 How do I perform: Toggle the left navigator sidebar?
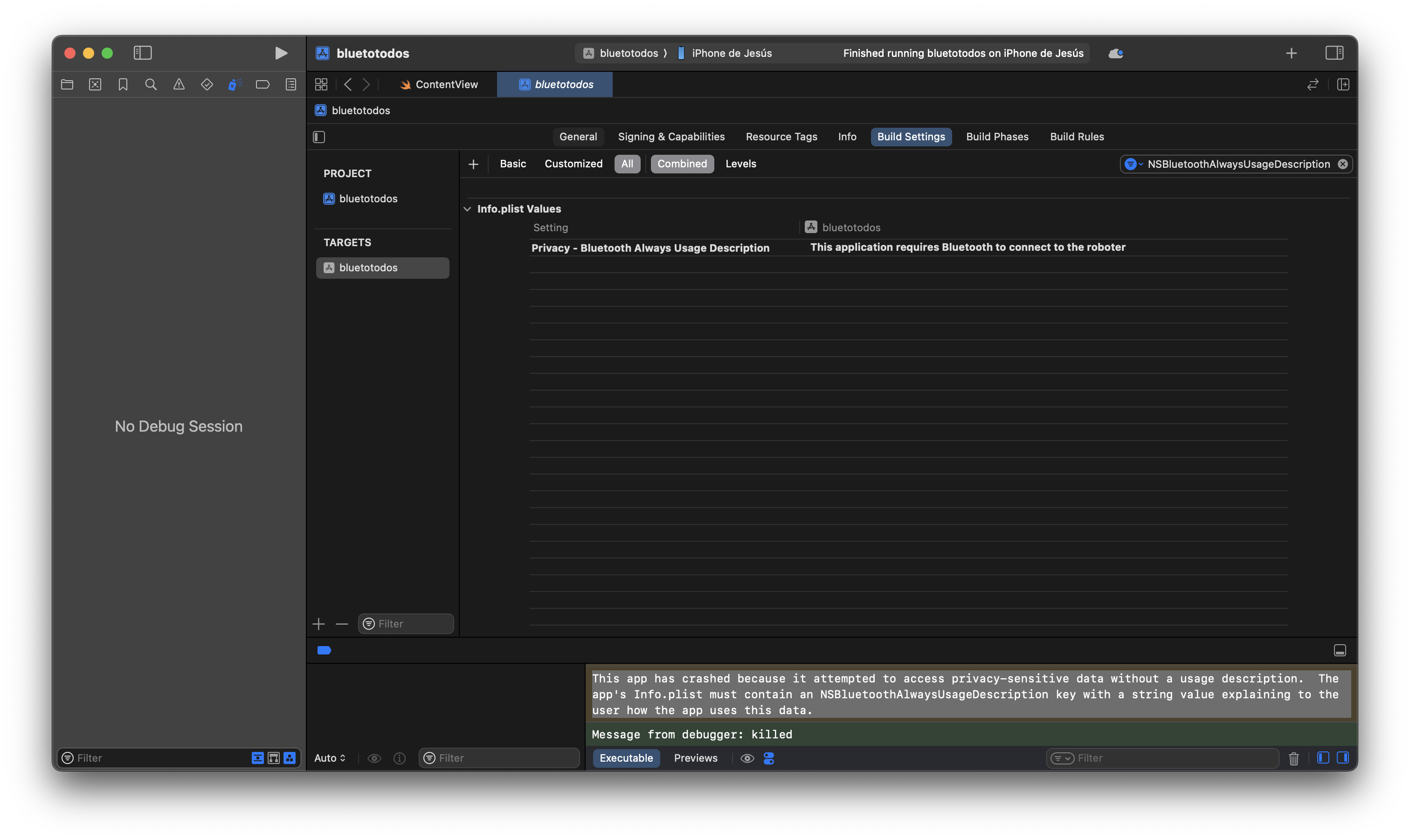pyautogui.click(x=143, y=53)
